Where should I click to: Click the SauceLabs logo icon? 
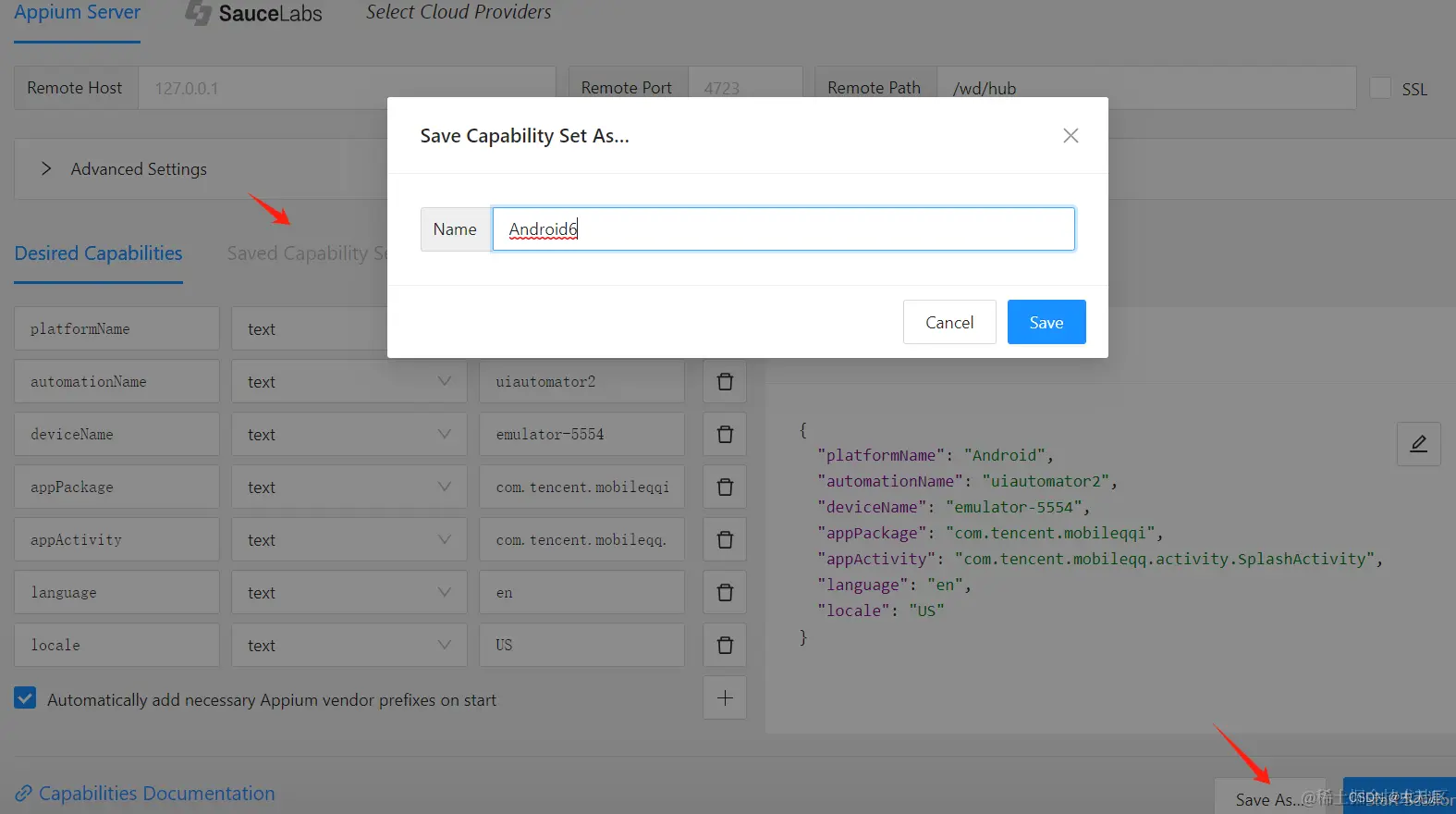coord(198,12)
